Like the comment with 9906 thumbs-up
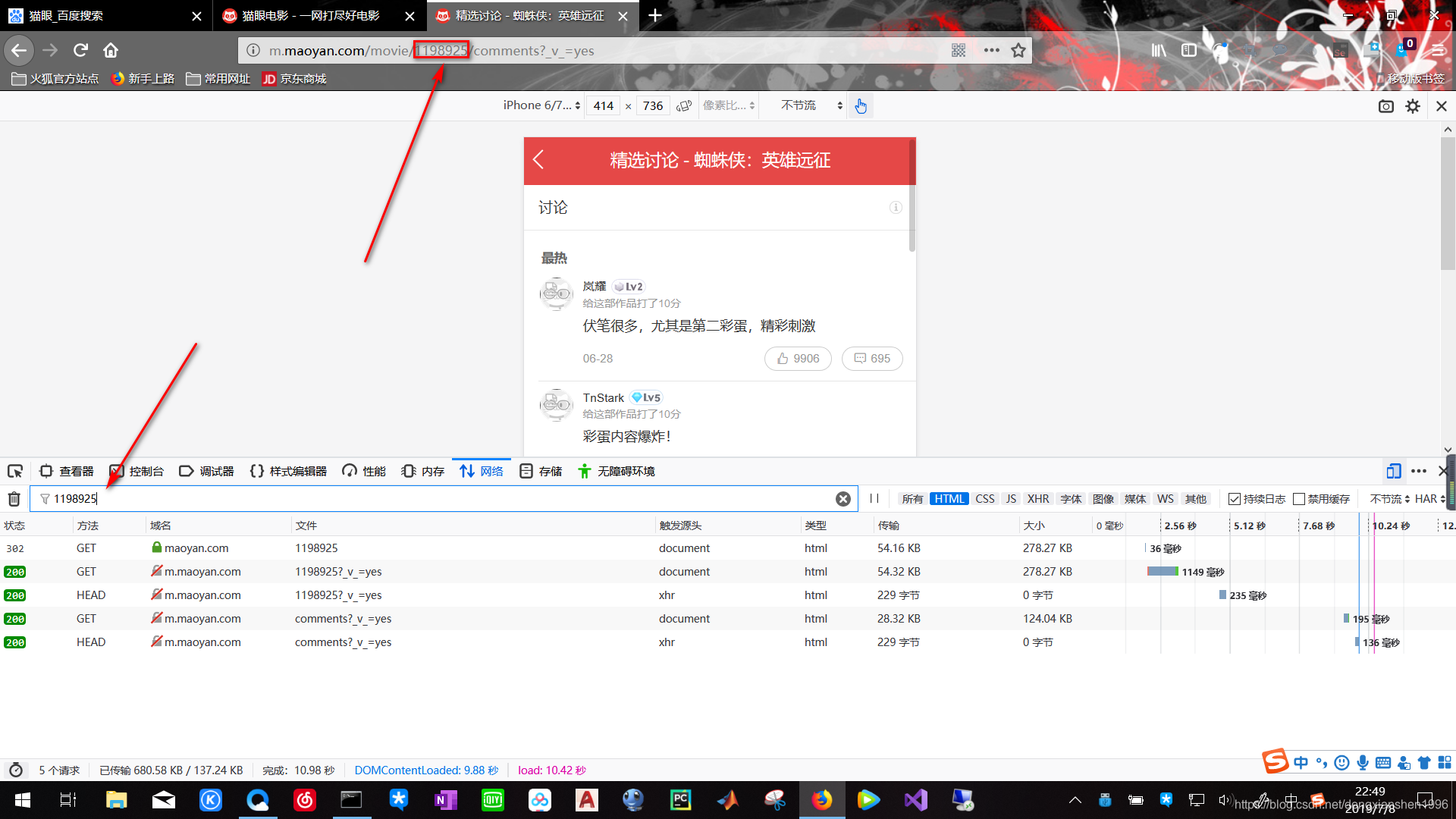Viewport: 1456px width, 819px height. (798, 359)
